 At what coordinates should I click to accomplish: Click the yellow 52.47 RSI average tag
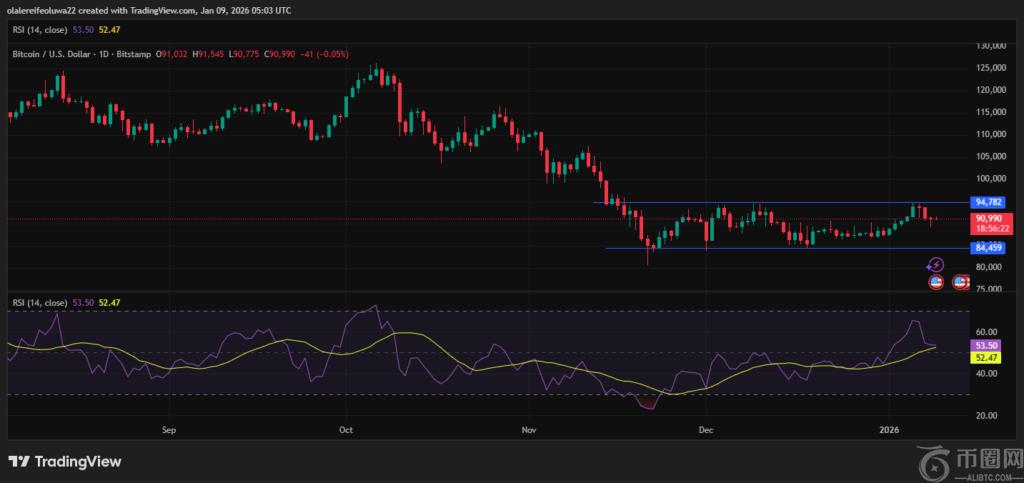tap(986, 358)
